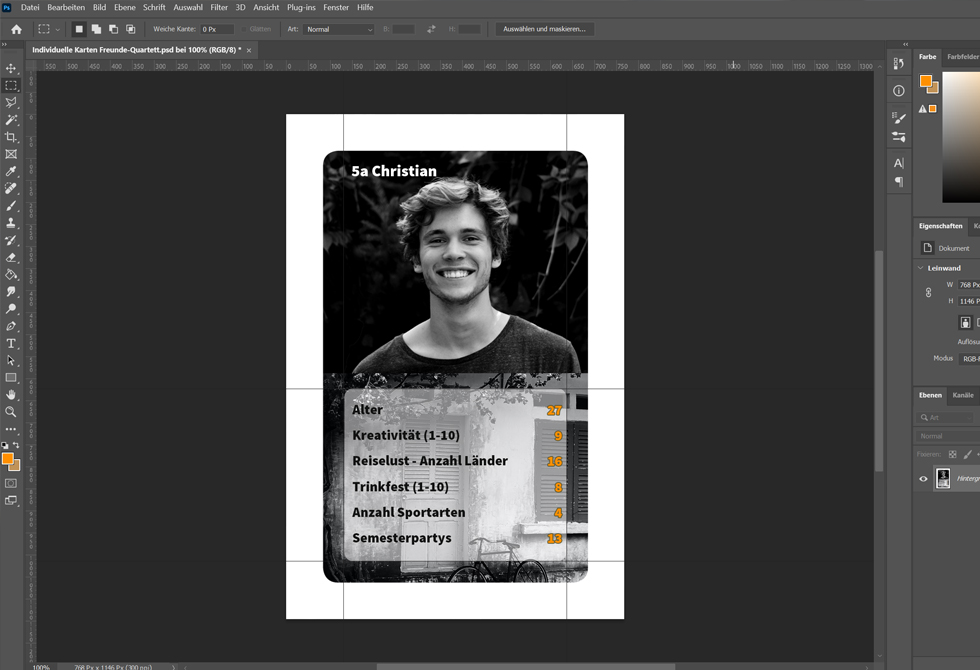Open the History panel icon
The height and width of the screenshot is (670, 980).
tap(899, 63)
